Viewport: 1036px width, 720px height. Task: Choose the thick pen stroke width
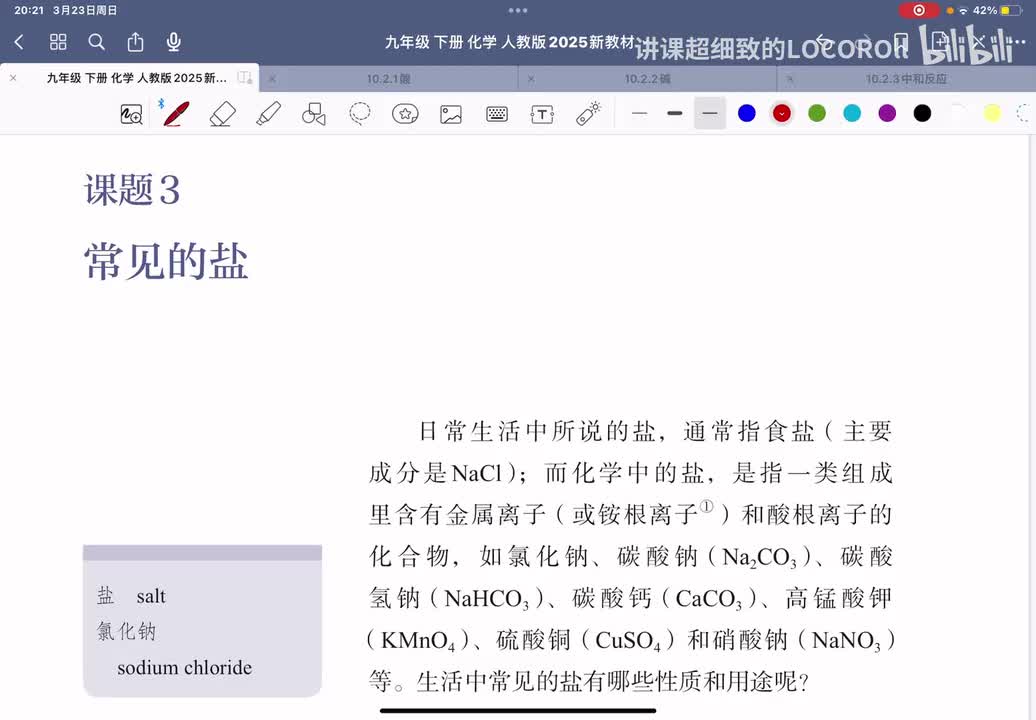tap(675, 114)
